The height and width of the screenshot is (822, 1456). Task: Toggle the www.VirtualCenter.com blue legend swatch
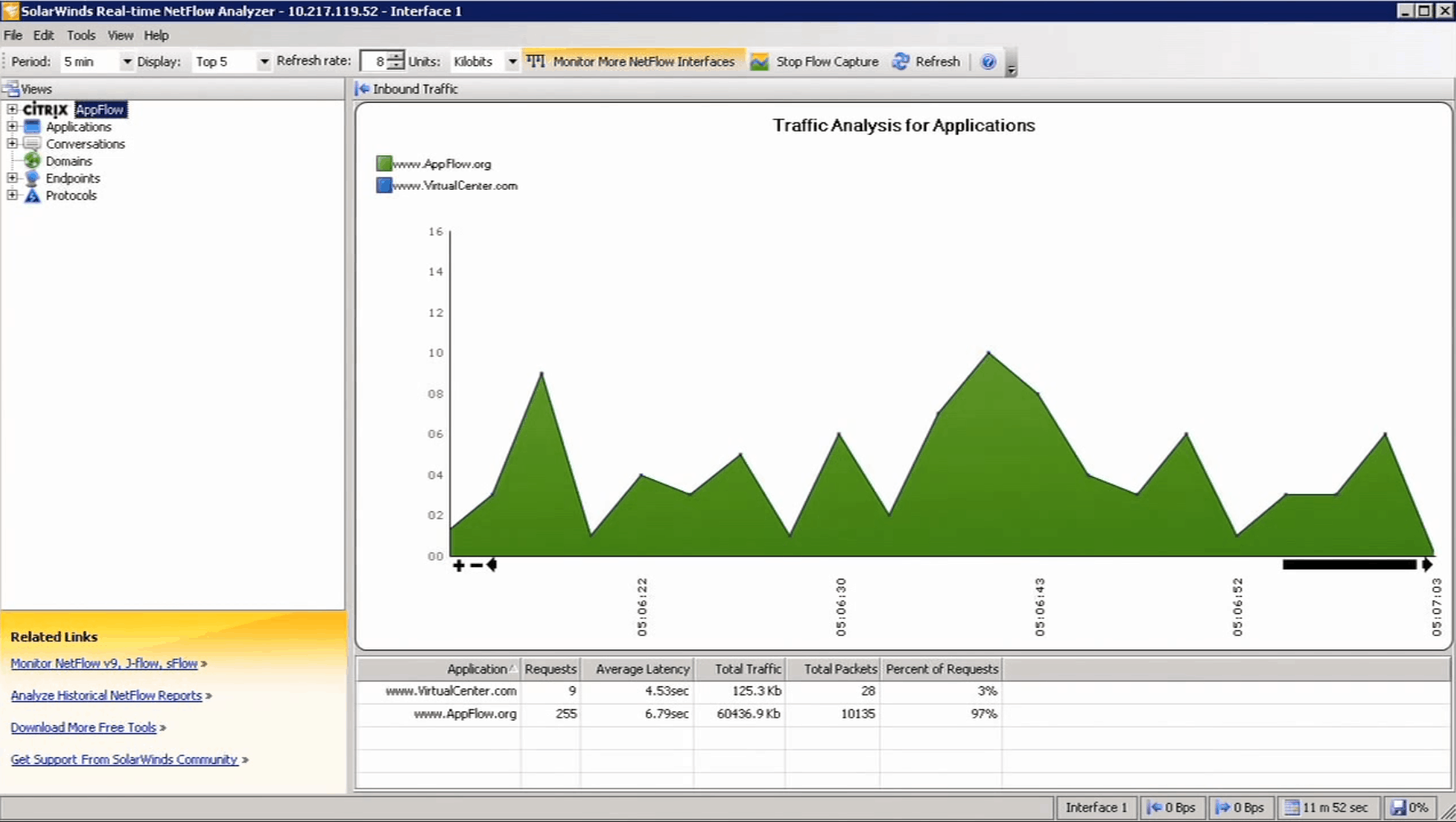383,185
